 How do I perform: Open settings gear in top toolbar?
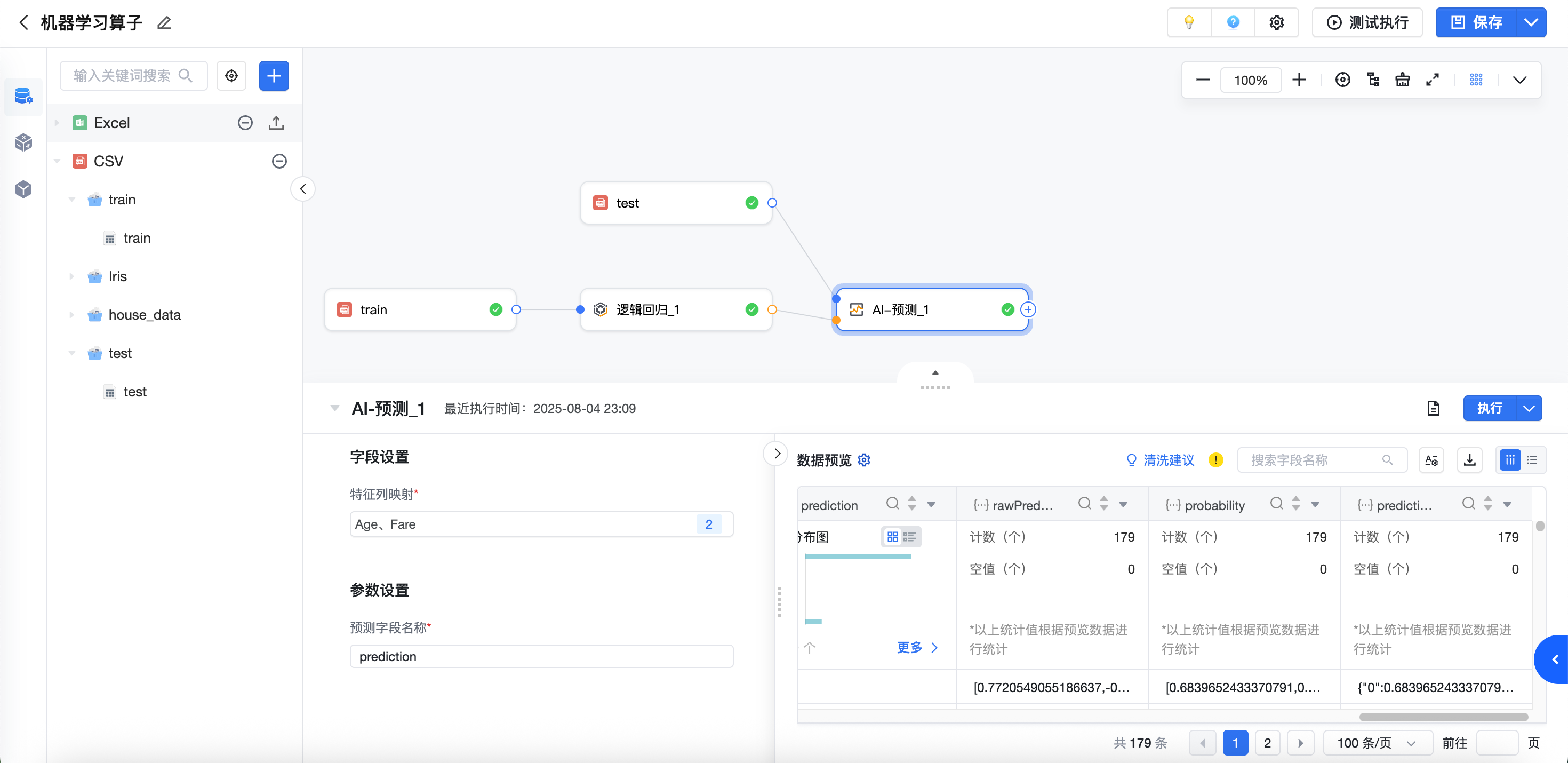[1276, 22]
